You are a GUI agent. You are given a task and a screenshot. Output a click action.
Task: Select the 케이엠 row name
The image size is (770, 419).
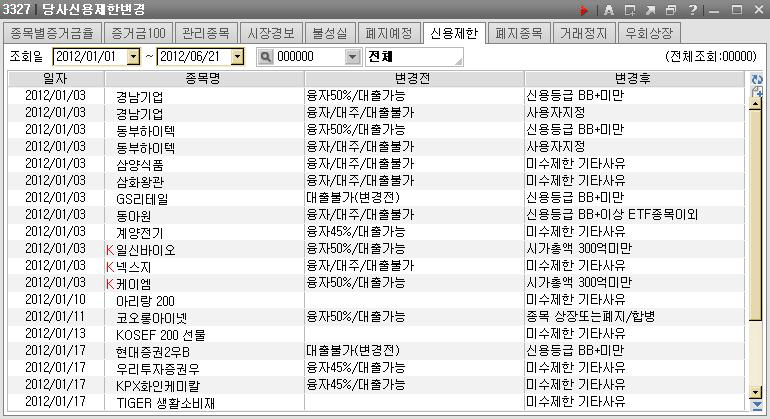[x=134, y=284]
